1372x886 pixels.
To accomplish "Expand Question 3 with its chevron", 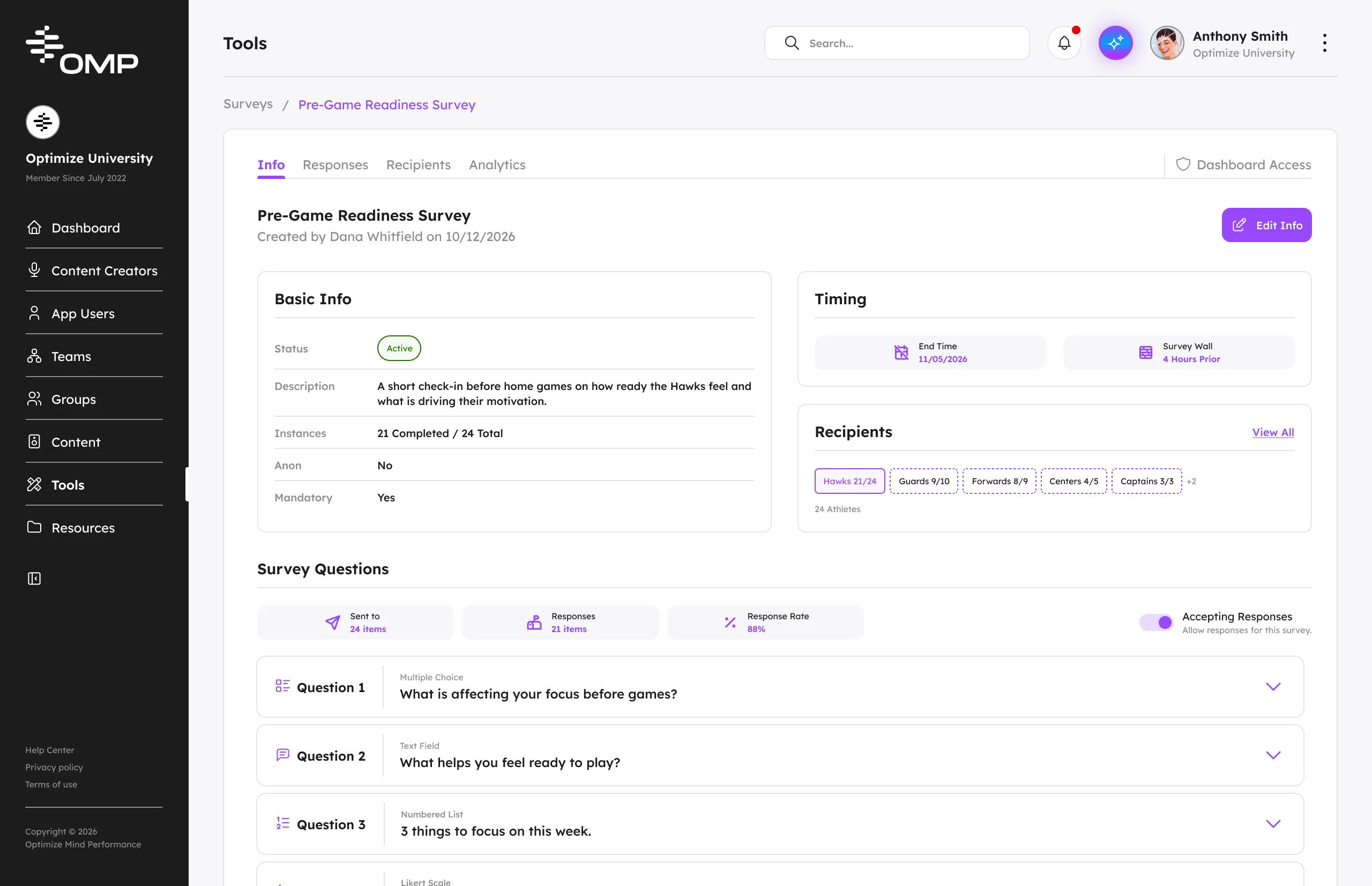I will [x=1273, y=823].
